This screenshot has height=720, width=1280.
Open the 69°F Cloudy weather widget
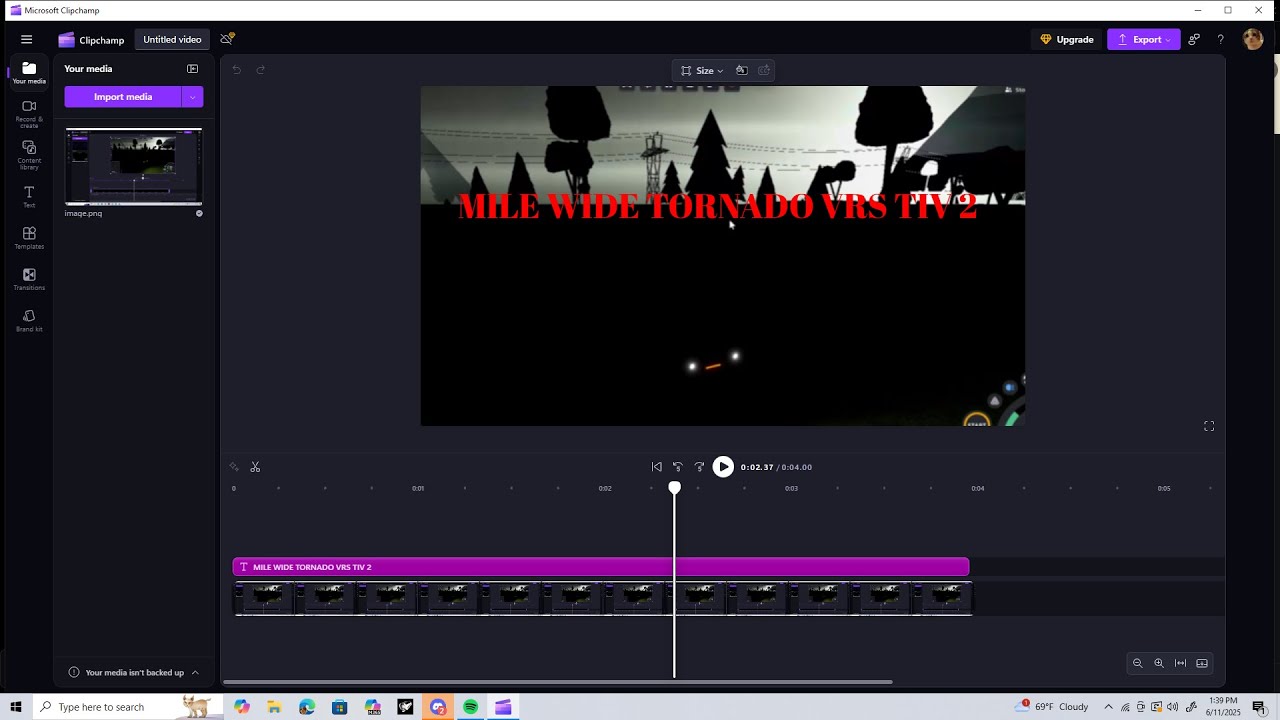tap(1053, 707)
